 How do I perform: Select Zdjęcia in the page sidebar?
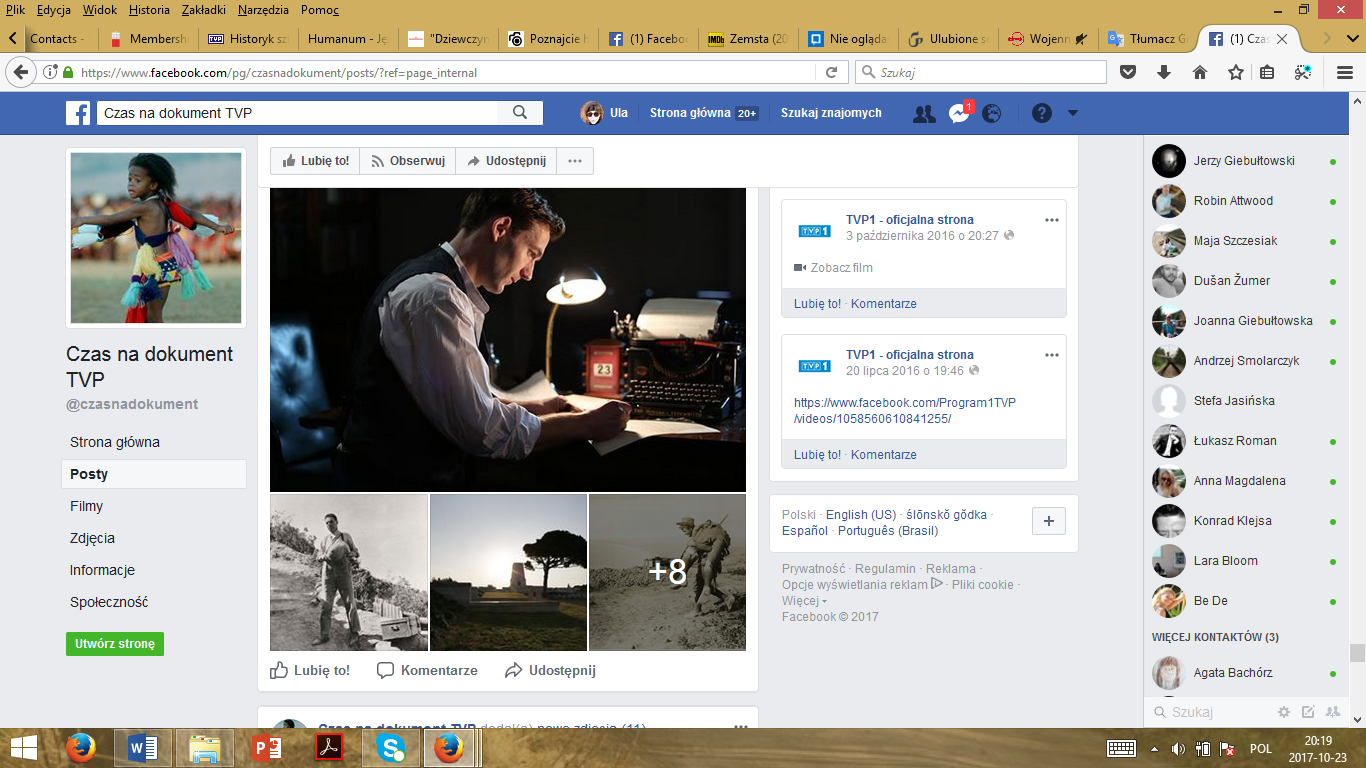[x=92, y=538]
